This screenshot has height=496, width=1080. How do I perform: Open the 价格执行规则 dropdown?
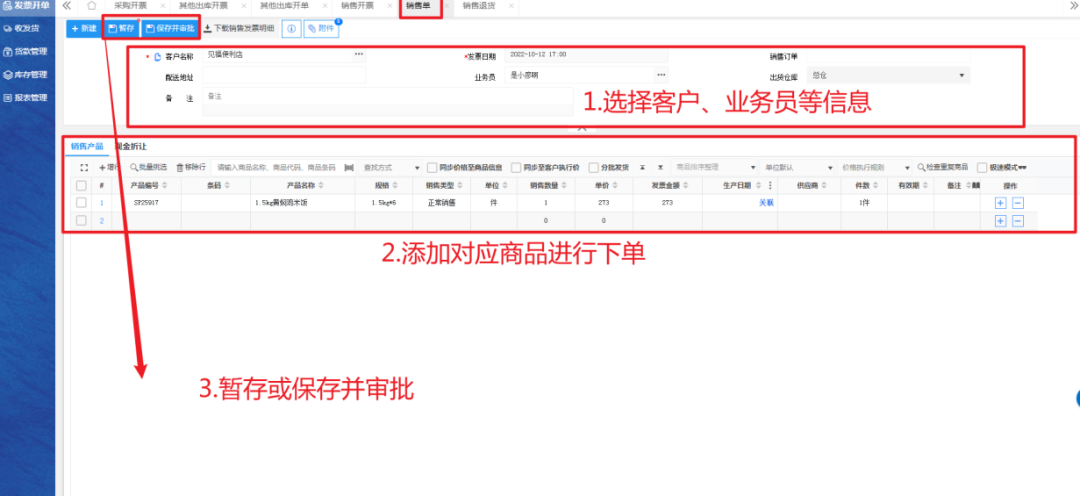[906, 167]
